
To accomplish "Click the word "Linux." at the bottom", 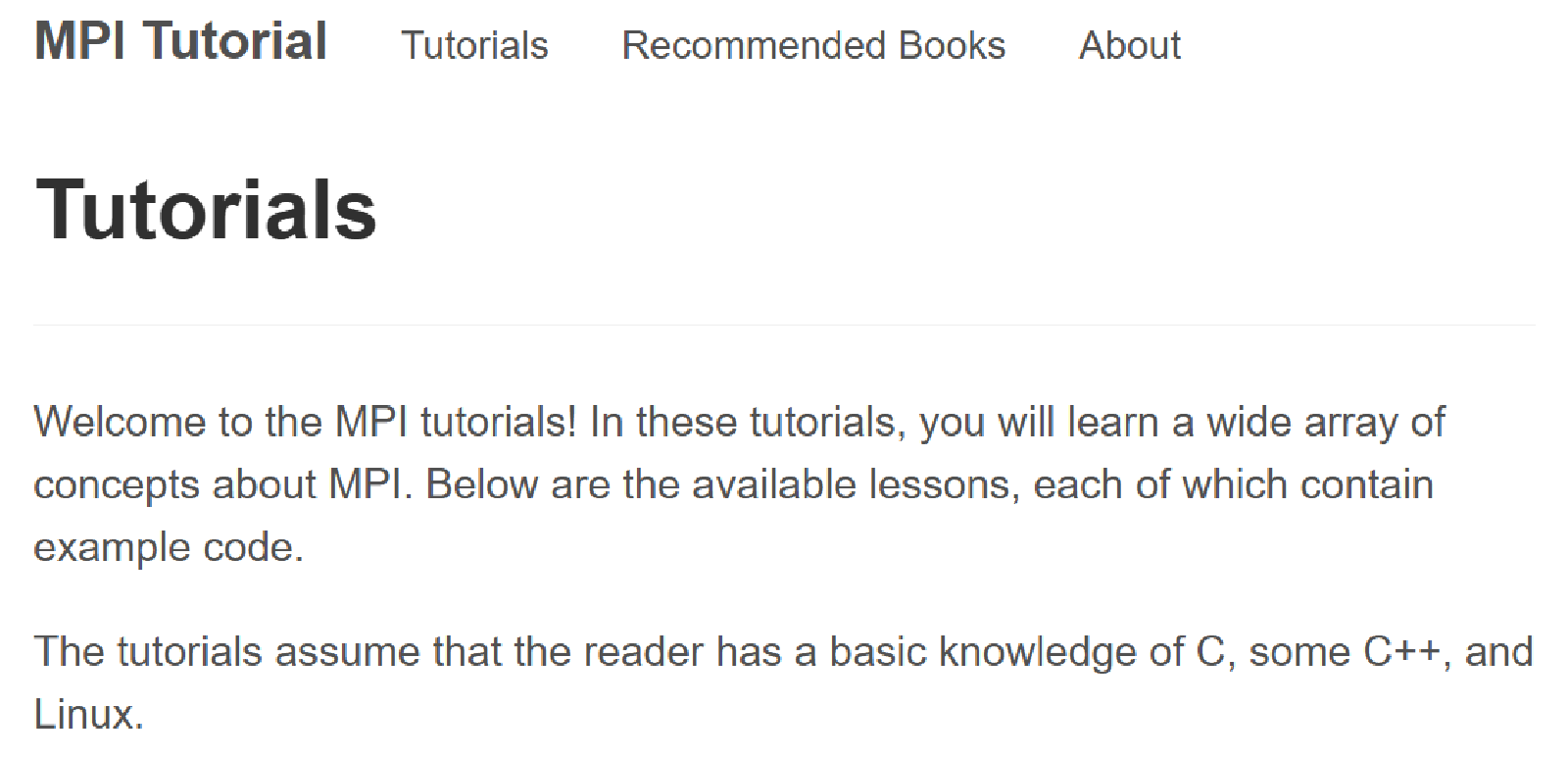I will pos(88,714).
